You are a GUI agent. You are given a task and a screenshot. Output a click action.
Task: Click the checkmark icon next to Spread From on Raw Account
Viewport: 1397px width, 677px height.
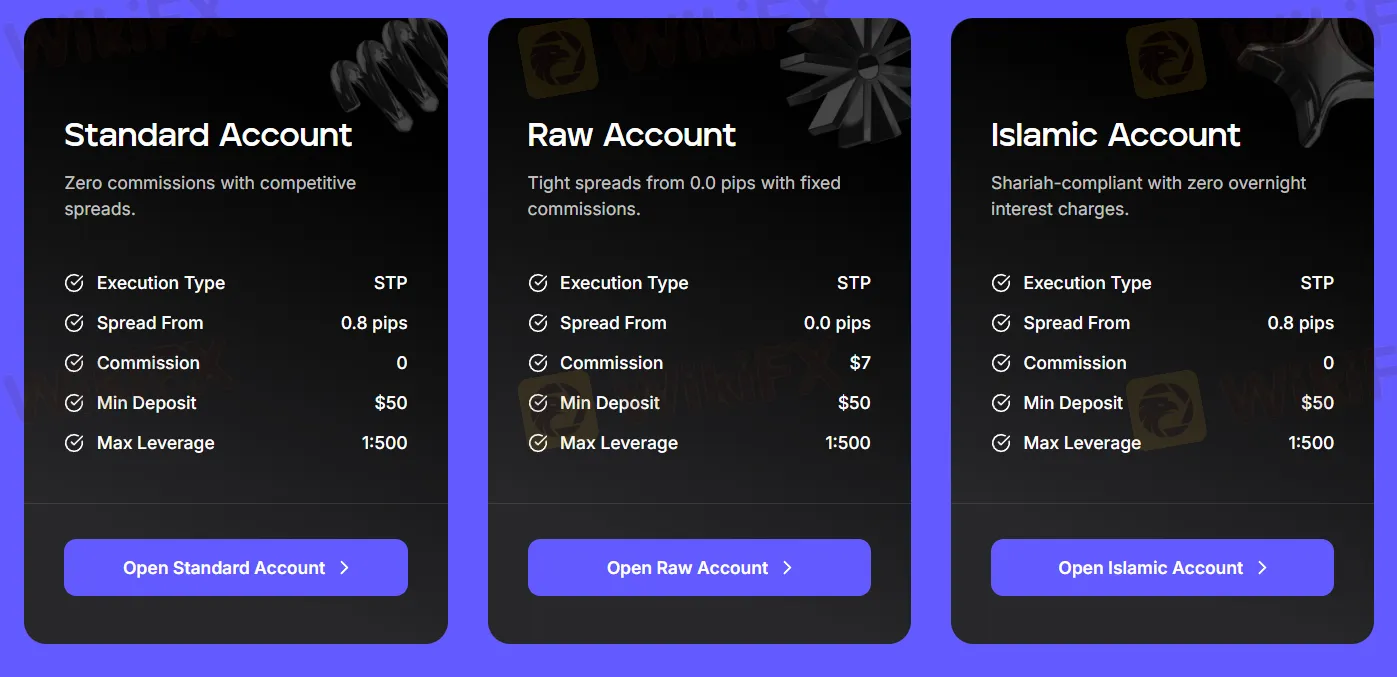(x=538, y=323)
